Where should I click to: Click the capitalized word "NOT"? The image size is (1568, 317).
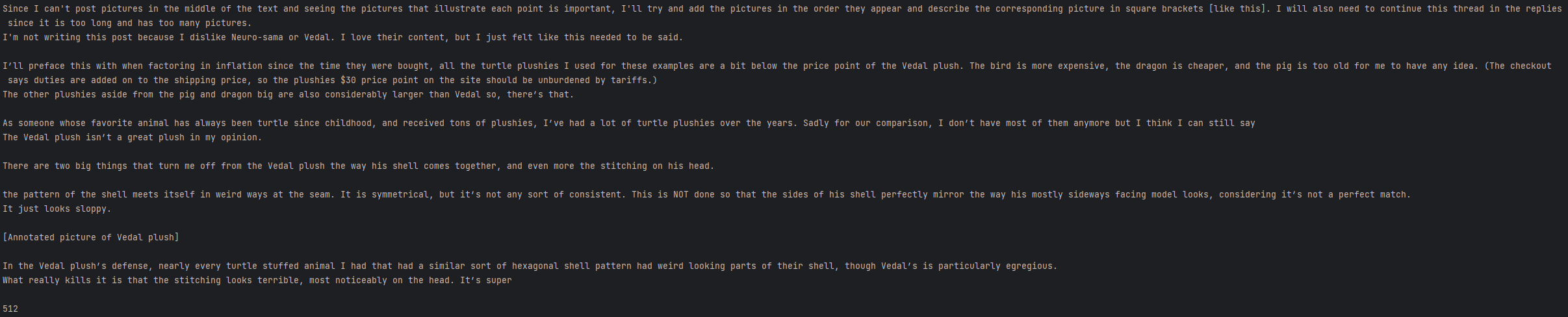tap(681, 195)
